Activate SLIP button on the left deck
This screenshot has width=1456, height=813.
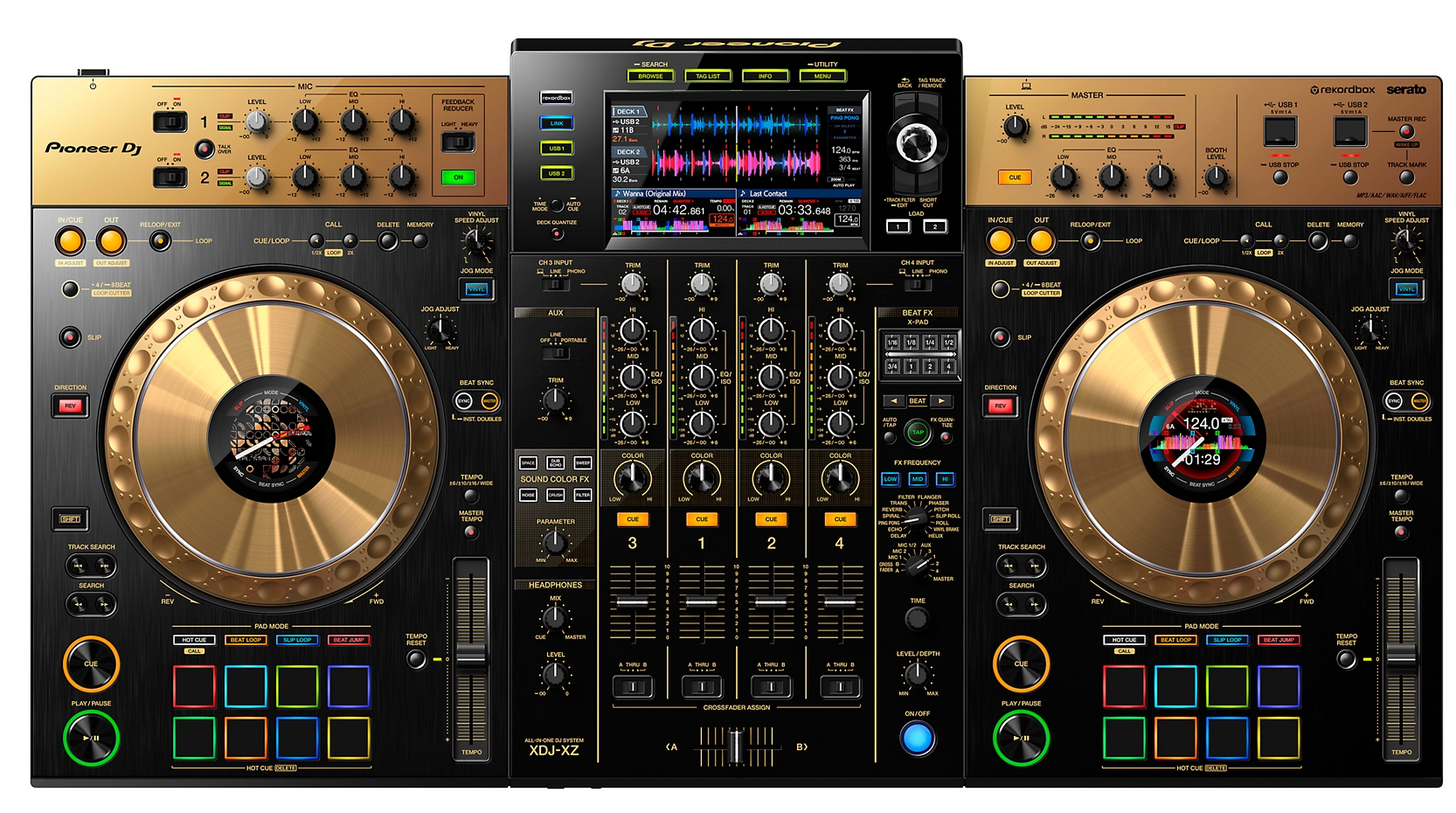[x=70, y=337]
